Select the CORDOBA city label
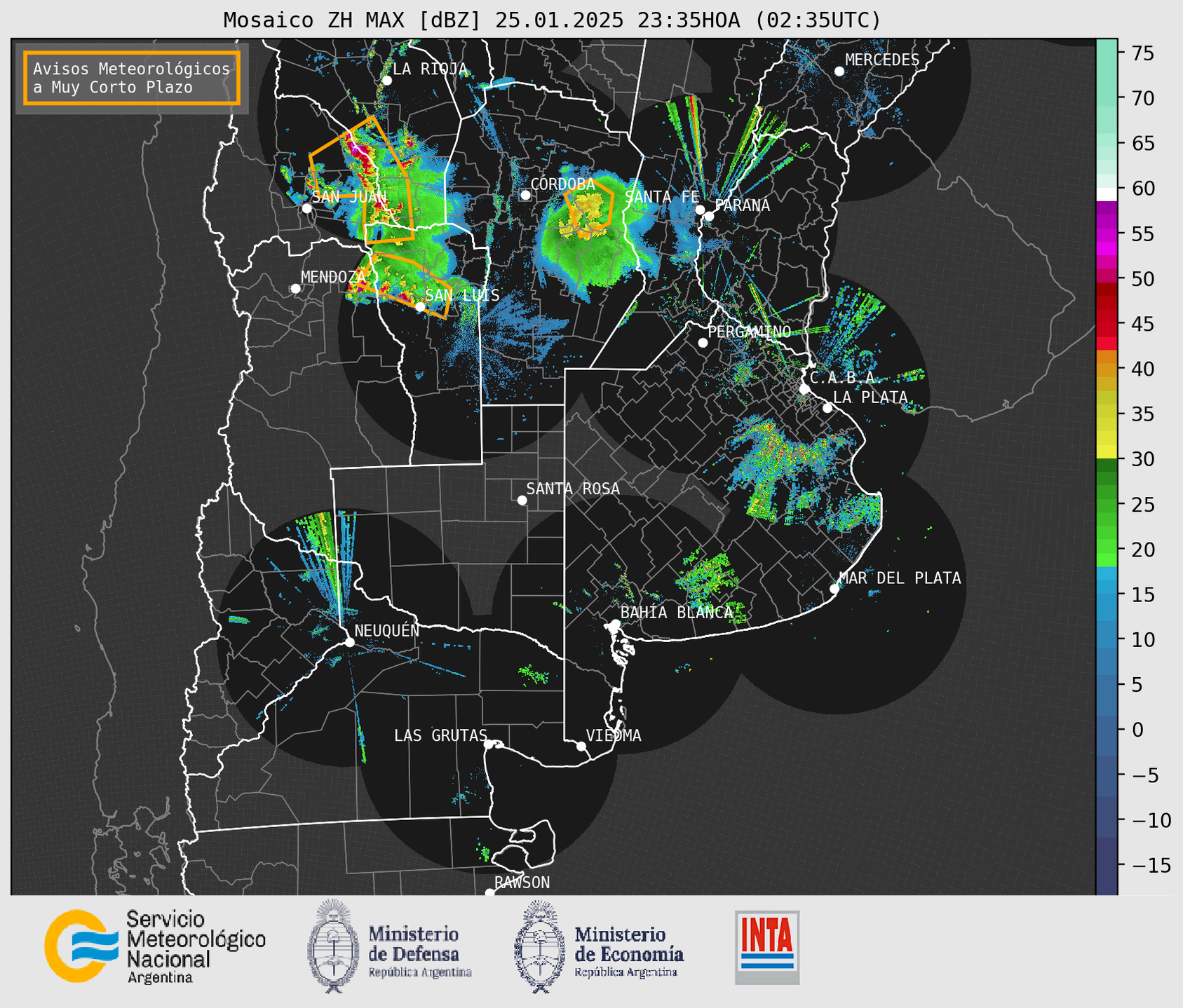 562,184
